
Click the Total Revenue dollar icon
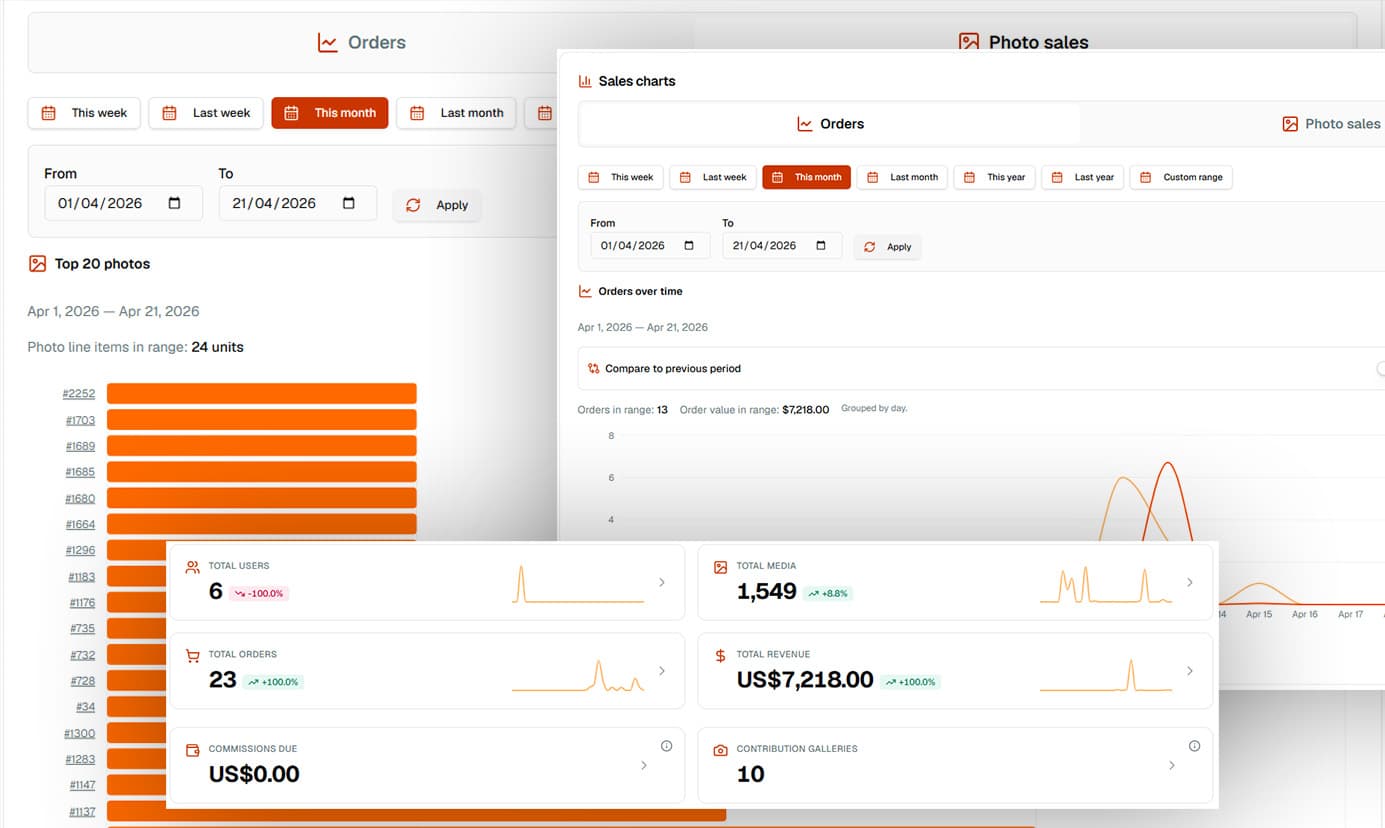[x=719, y=654]
